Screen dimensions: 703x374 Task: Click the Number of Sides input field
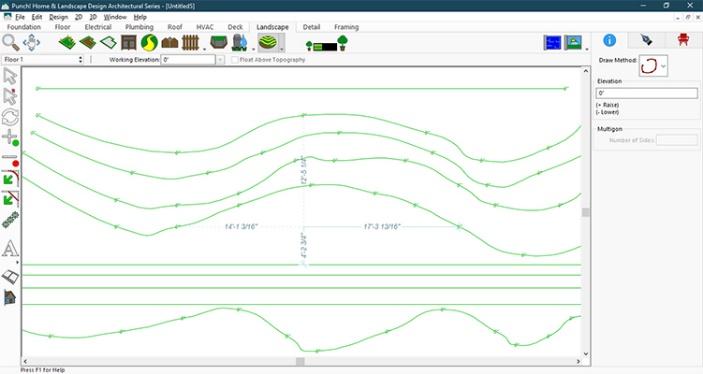pos(676,140)
